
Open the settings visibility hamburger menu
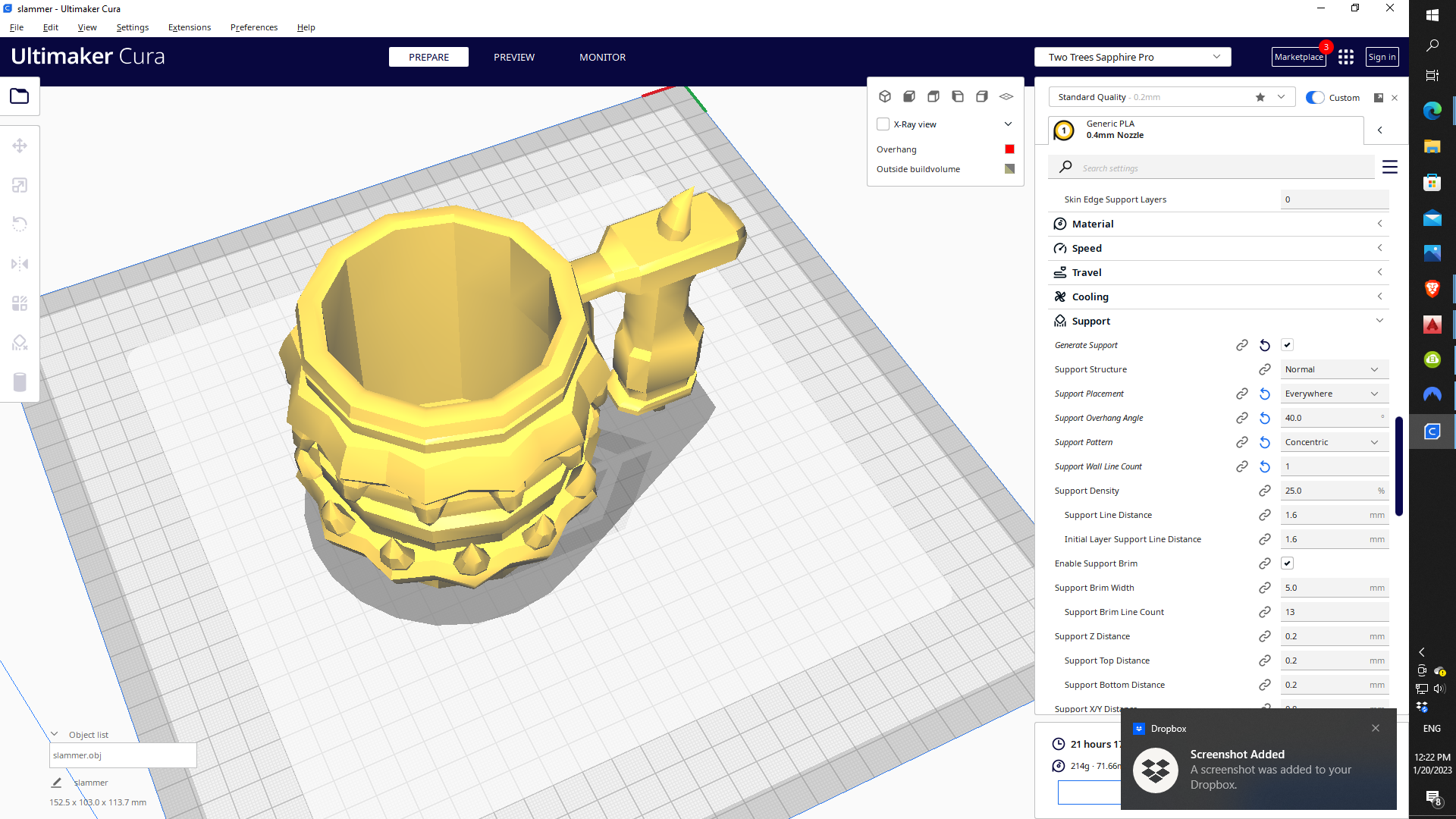coord(1390,167)
